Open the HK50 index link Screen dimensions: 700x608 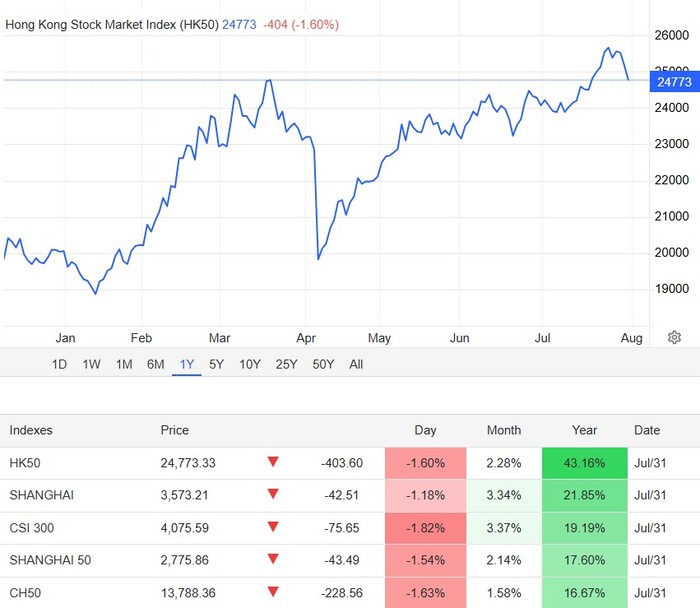click(x=25, y=463)
